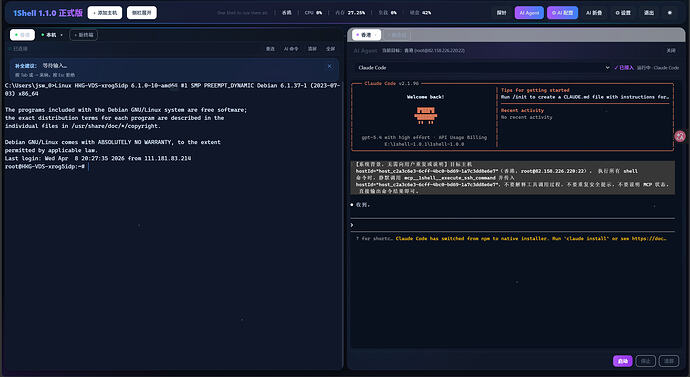
Task: Open the 本机 tab dropdown arrow
Action: pos(62,35)
